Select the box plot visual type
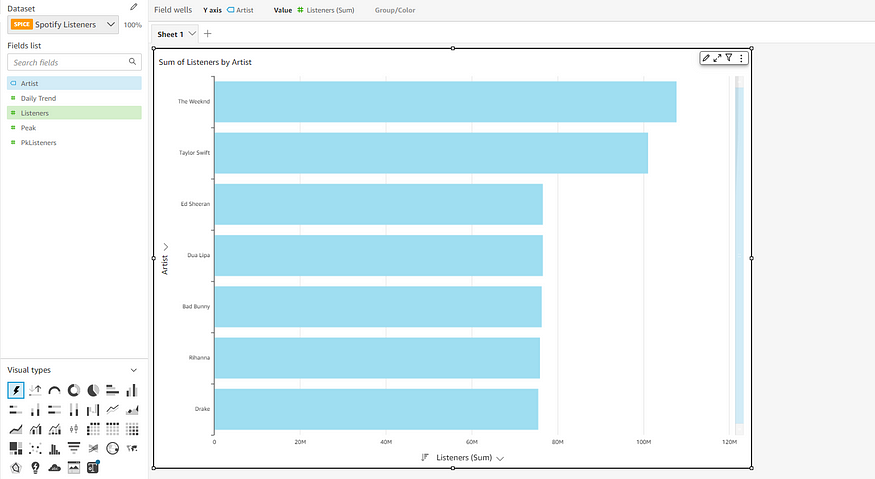875x479 pixels. (x=74, y=429)
